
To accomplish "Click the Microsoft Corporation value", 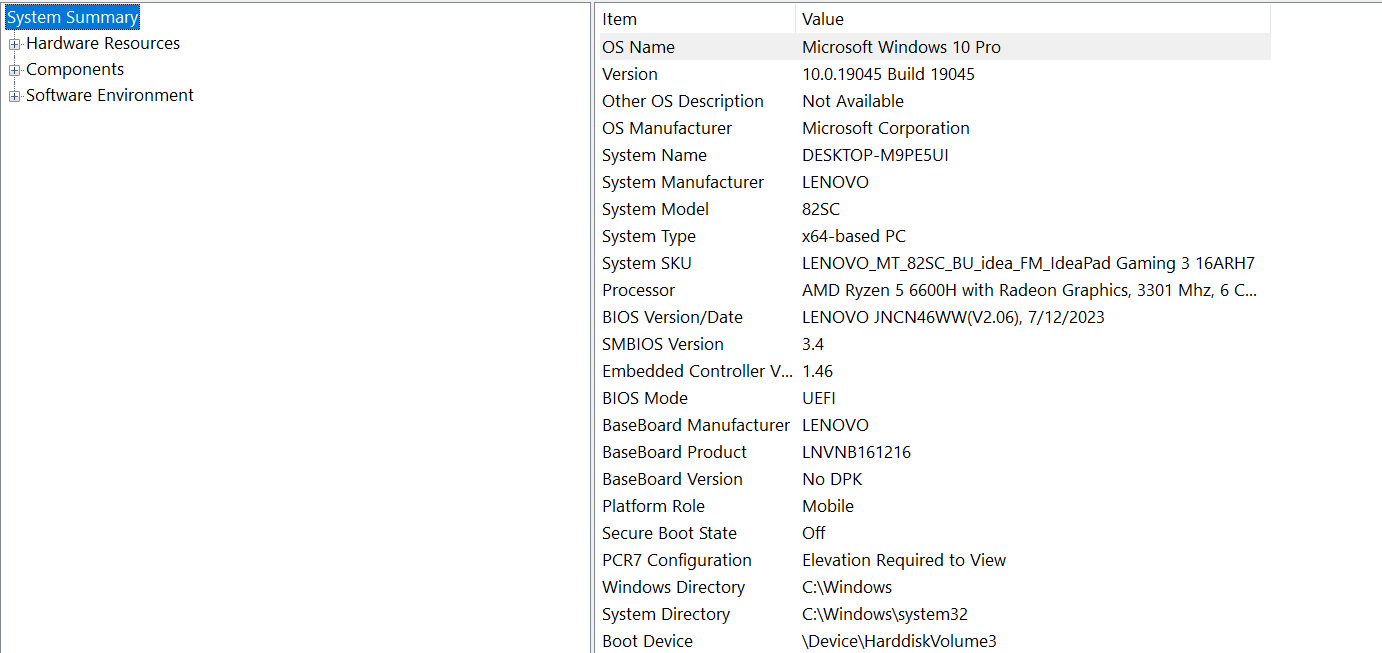I will 886,128.
